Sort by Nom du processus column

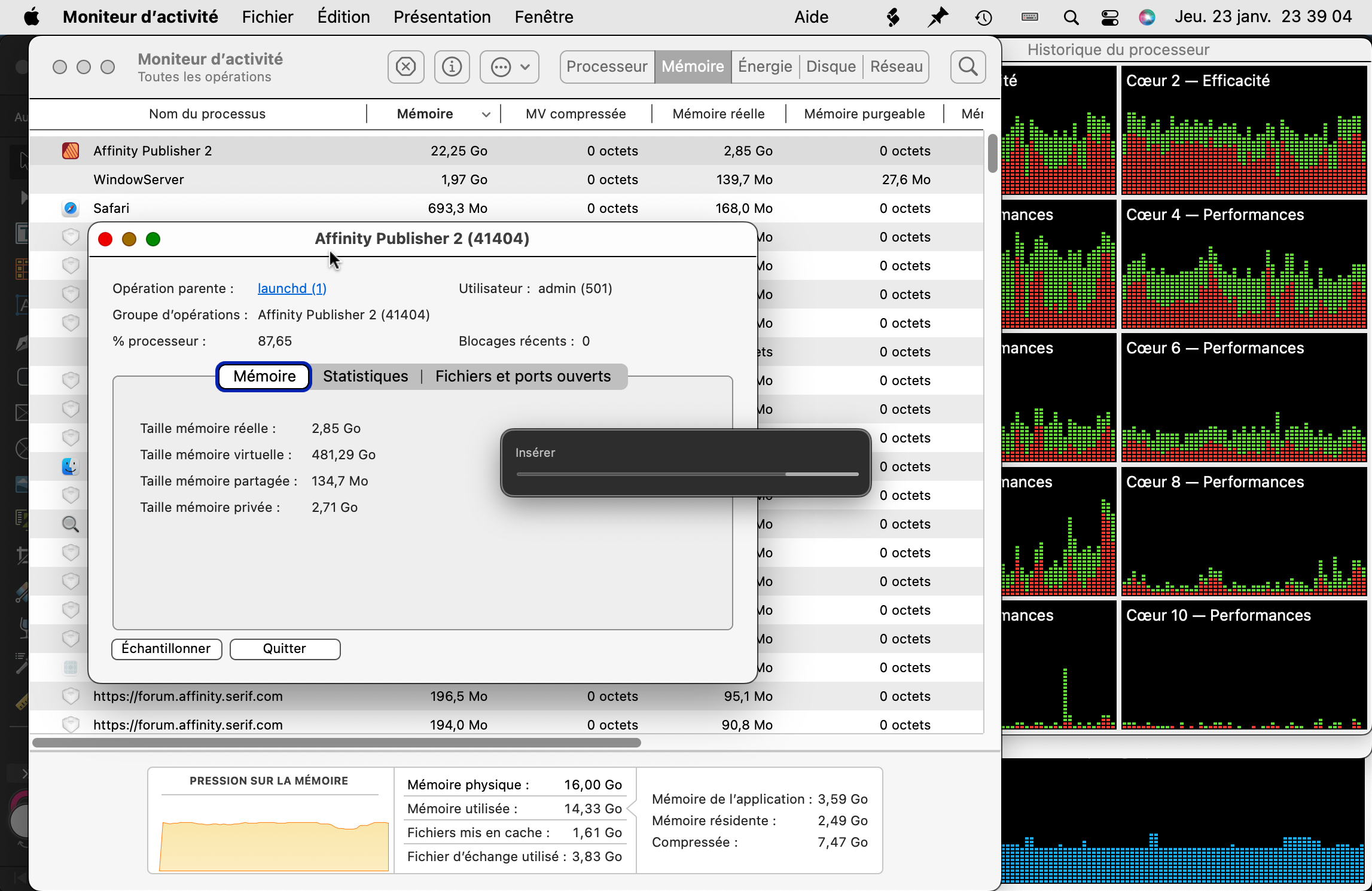(x=207, y=114)
